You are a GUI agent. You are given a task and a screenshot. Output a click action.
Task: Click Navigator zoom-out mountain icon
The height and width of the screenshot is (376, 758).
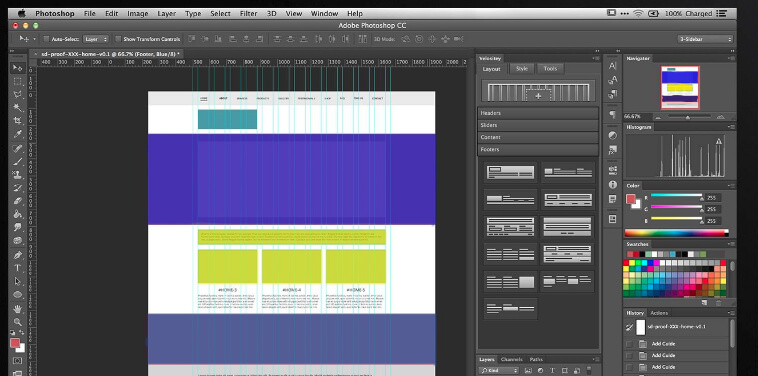pos(657,117)
